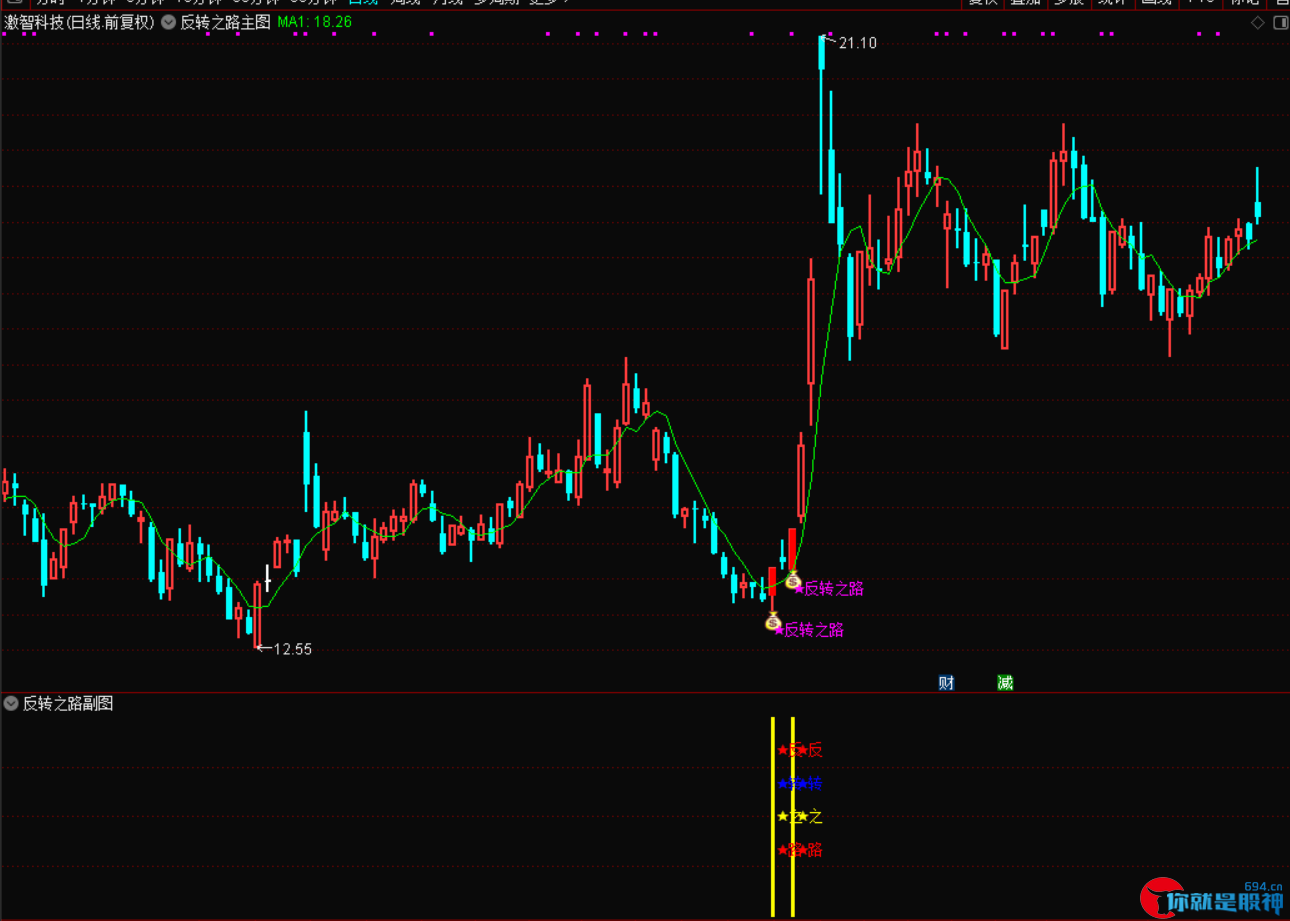
Task: Collapse the 反转之路主图 indicator arrow icon
Action: click(x=167, y=22)
